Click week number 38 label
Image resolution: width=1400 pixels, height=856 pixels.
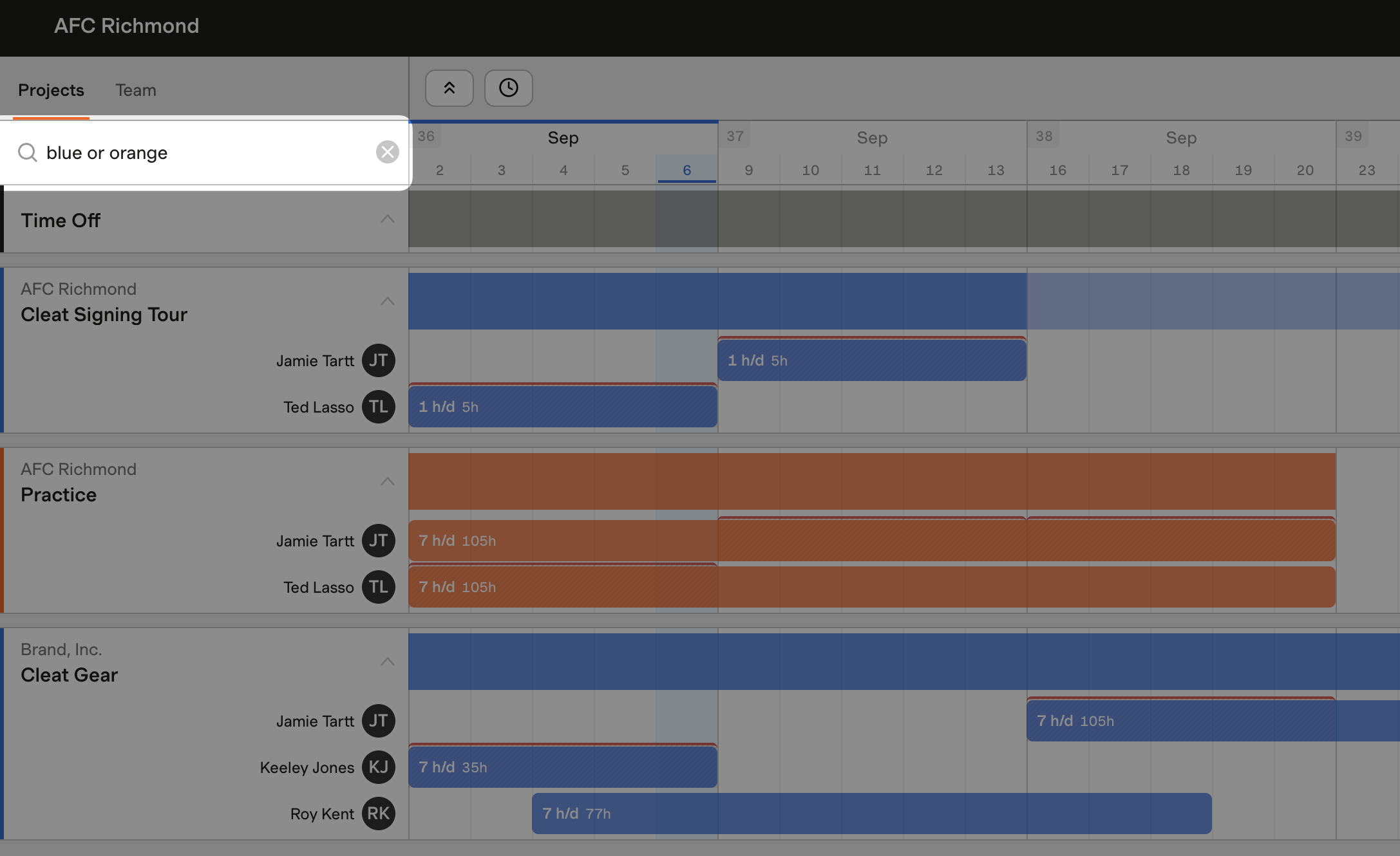[x=1045, y=136]
